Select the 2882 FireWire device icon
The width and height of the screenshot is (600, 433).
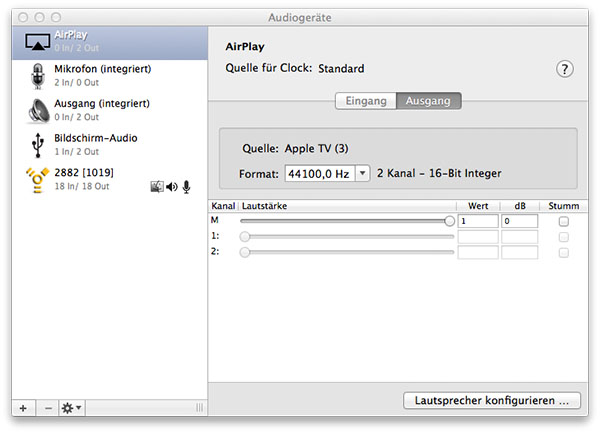(37, 179)
